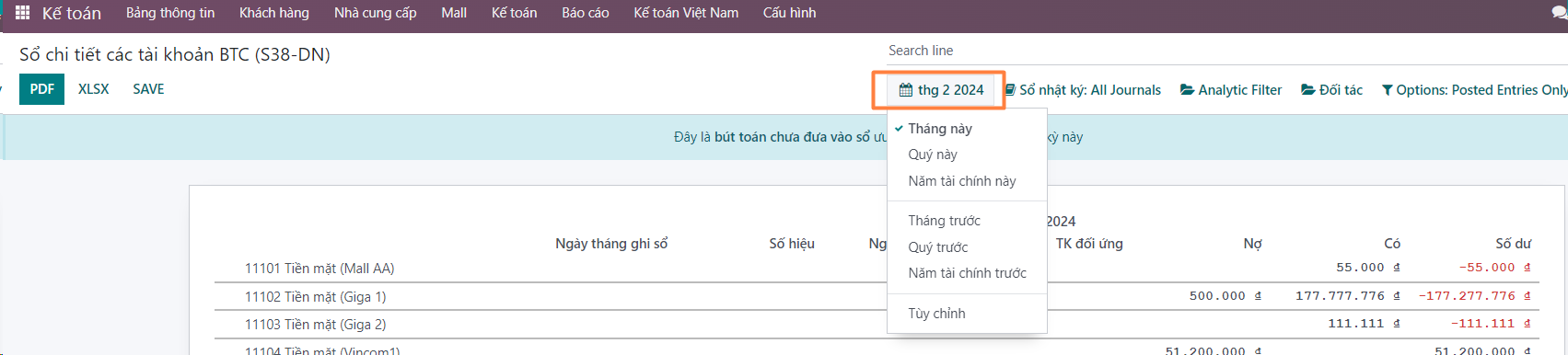Click the Ngày tháng ghi sổ column header
The width and height of the screenshot is (1568, 355).
(x=611, y=244)
